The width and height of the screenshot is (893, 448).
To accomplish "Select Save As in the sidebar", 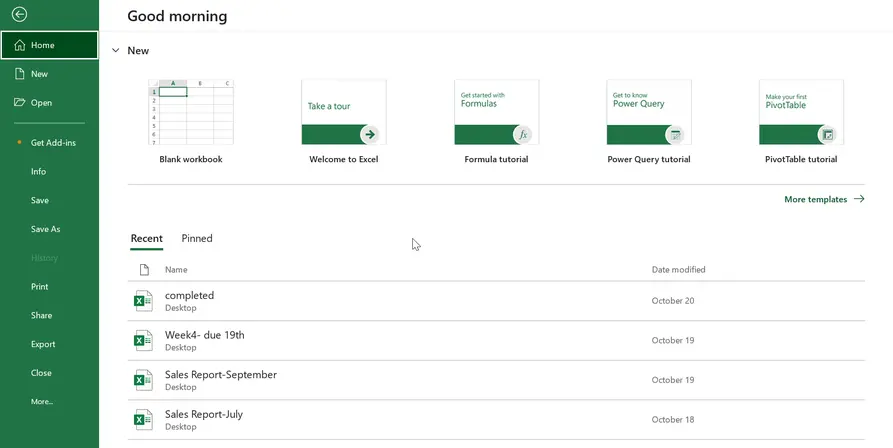I will click(x=46, y=229).
